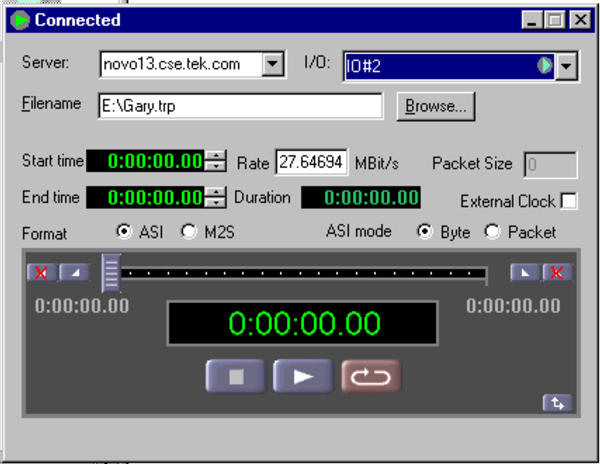The width and height of the screenshot is (600, 464).
Task: Increase Start time with up spinner
Action: coord(216,155)
